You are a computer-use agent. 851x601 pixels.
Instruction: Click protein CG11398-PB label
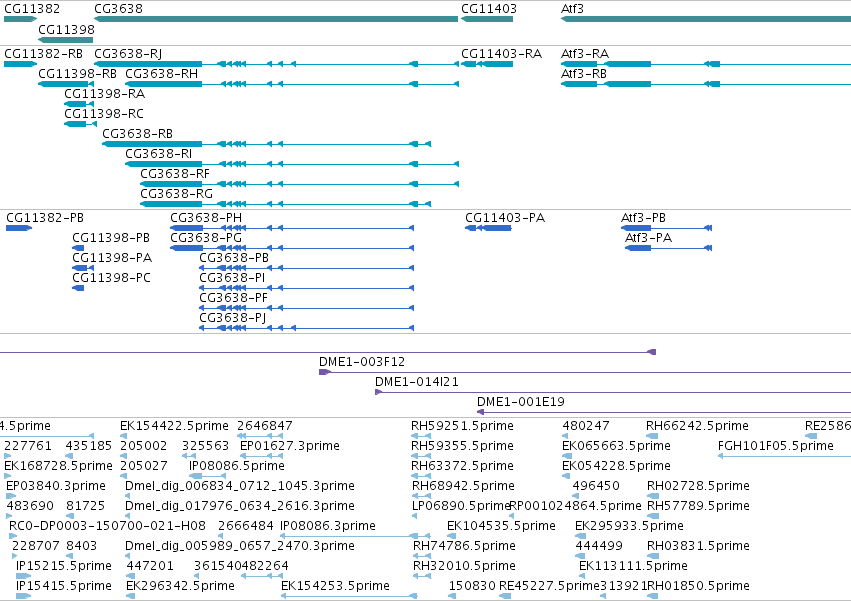pyautogui.click(x=111, y=238)
